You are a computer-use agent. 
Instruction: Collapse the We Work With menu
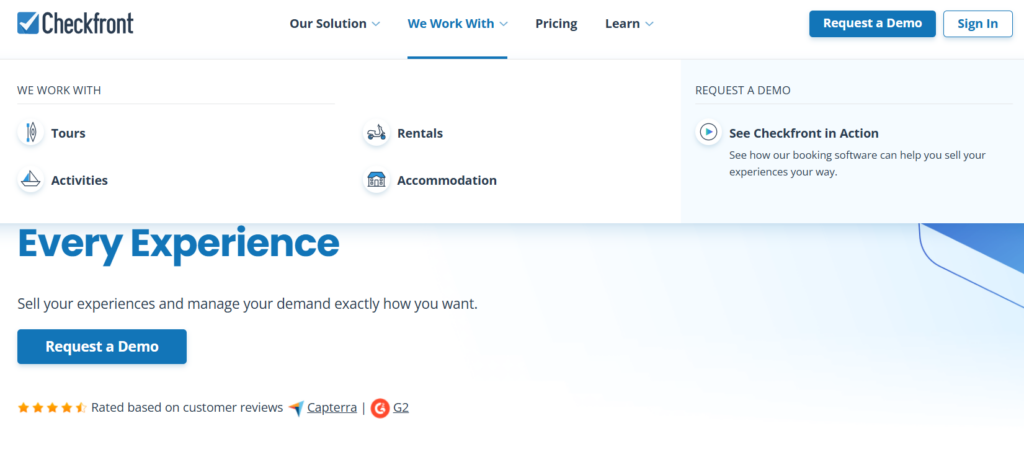(x=457, y=24)
